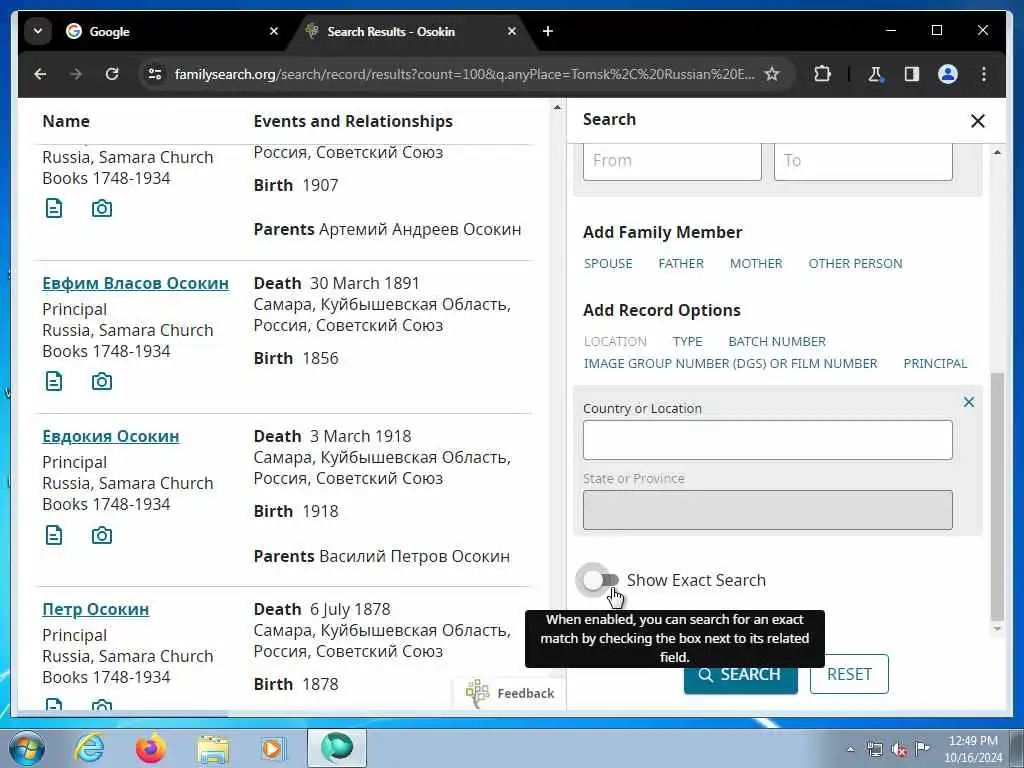1024x768 pixels.
Task: Close the Search panel
Action: [x=978, y=121]
